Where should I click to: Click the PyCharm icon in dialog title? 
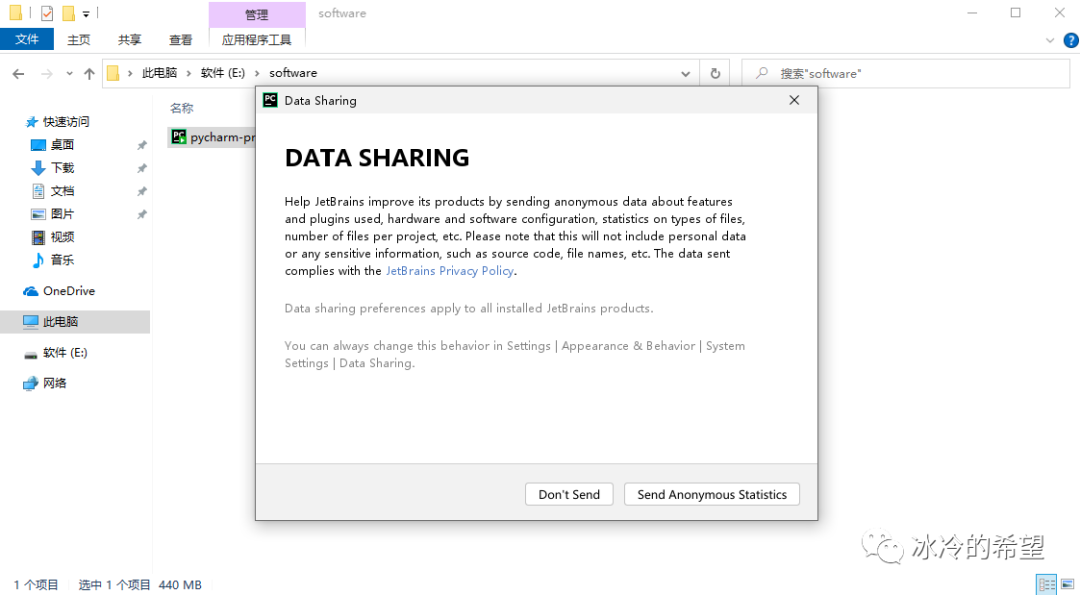(270, 100)
